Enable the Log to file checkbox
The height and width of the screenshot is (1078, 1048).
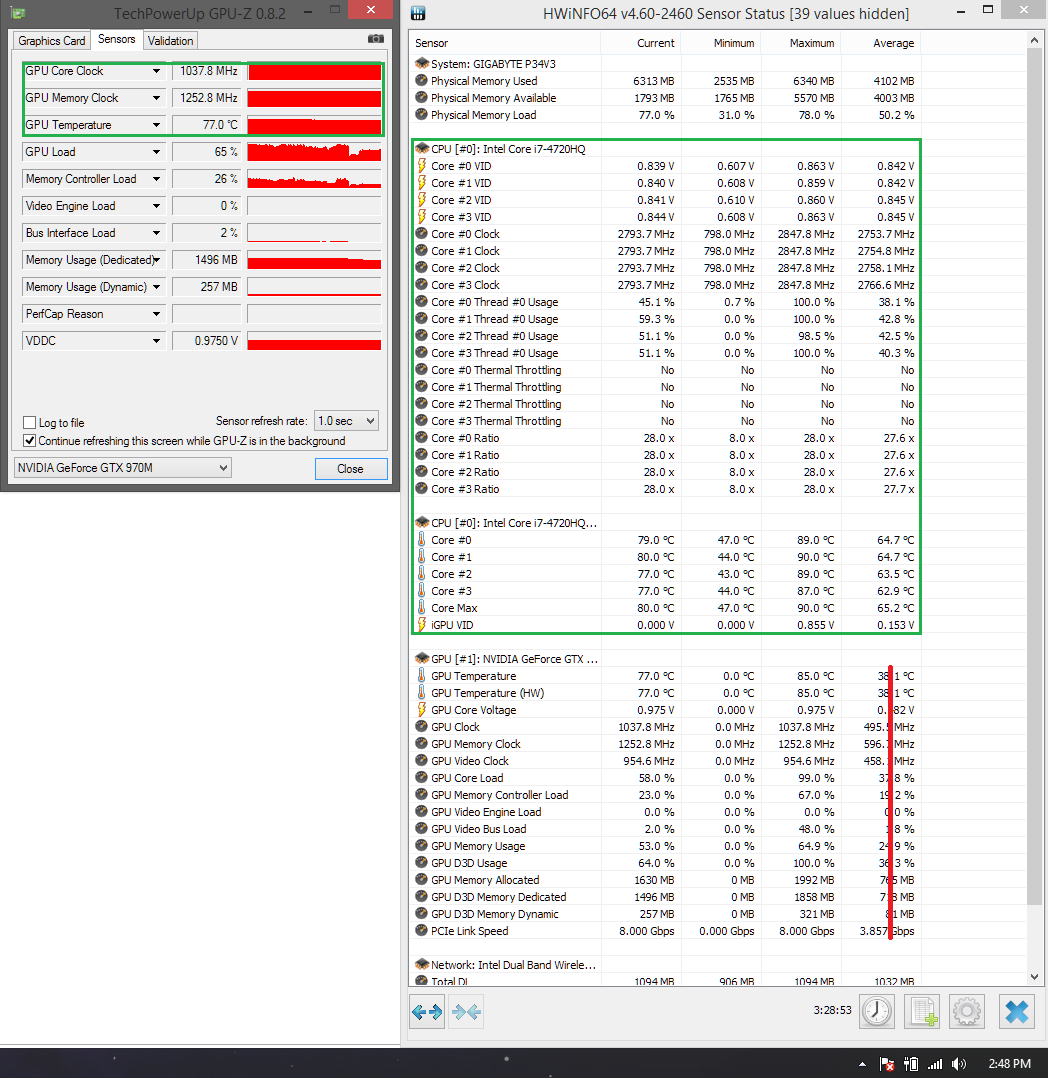pyautogui.click(x=30, y=422)
